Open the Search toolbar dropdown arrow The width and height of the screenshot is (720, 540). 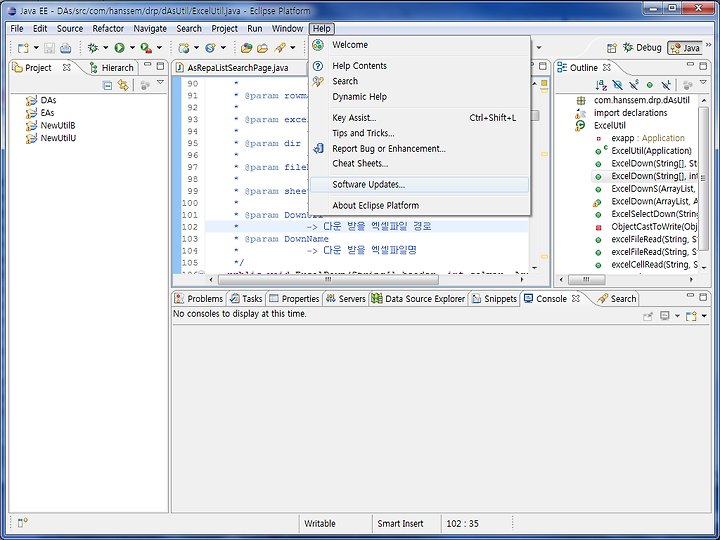coord(292,48)
